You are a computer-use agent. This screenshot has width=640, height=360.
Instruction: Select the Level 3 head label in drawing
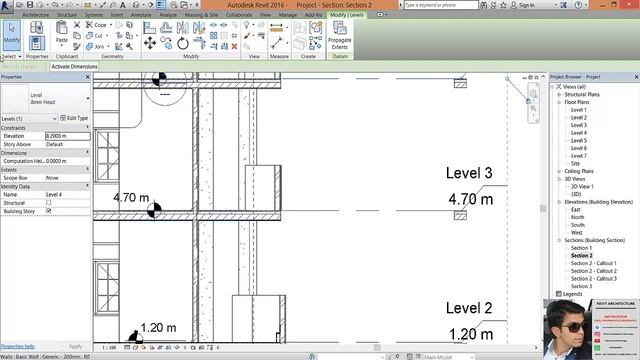coord(469,173)
